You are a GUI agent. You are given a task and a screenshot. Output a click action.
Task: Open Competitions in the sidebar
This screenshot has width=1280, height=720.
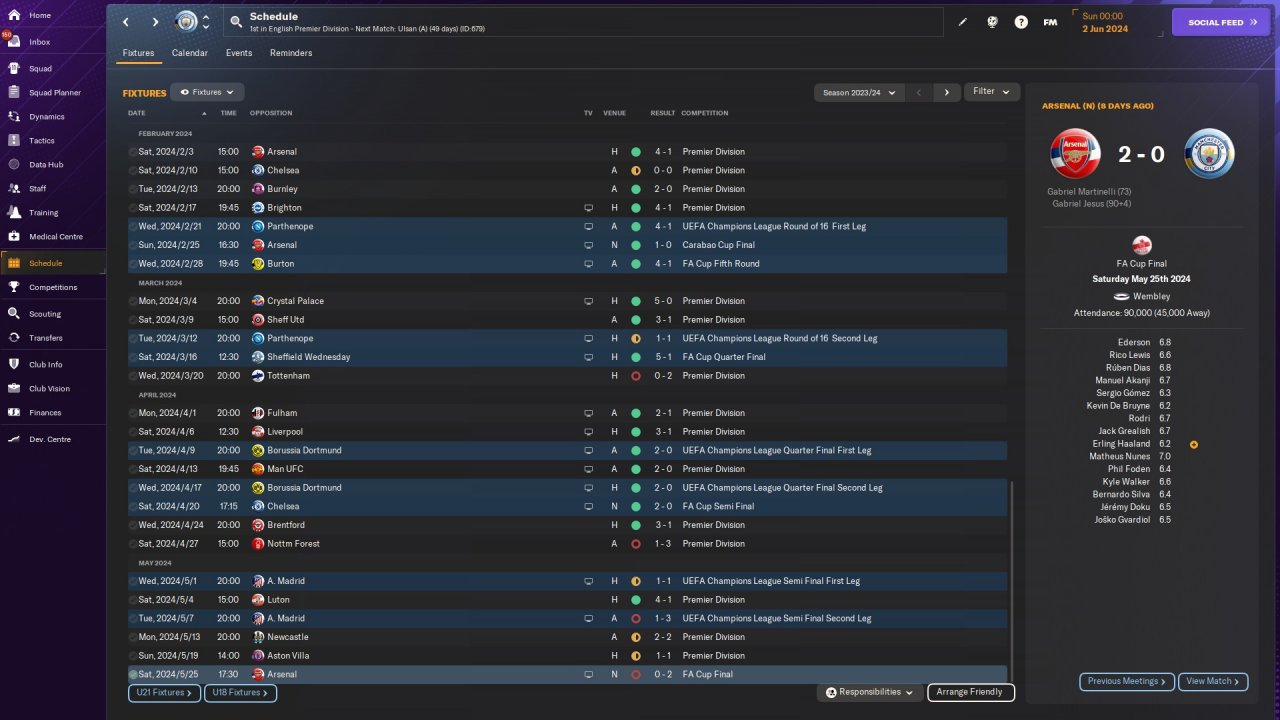pos(53,287)
